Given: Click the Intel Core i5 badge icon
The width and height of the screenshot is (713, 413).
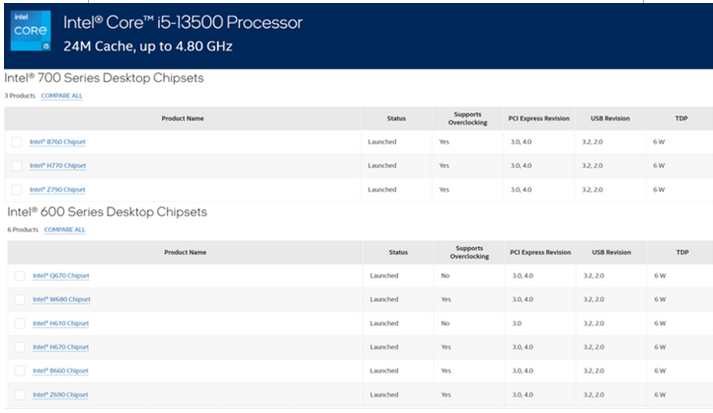Looking at the screenshot, I should 30,30.
